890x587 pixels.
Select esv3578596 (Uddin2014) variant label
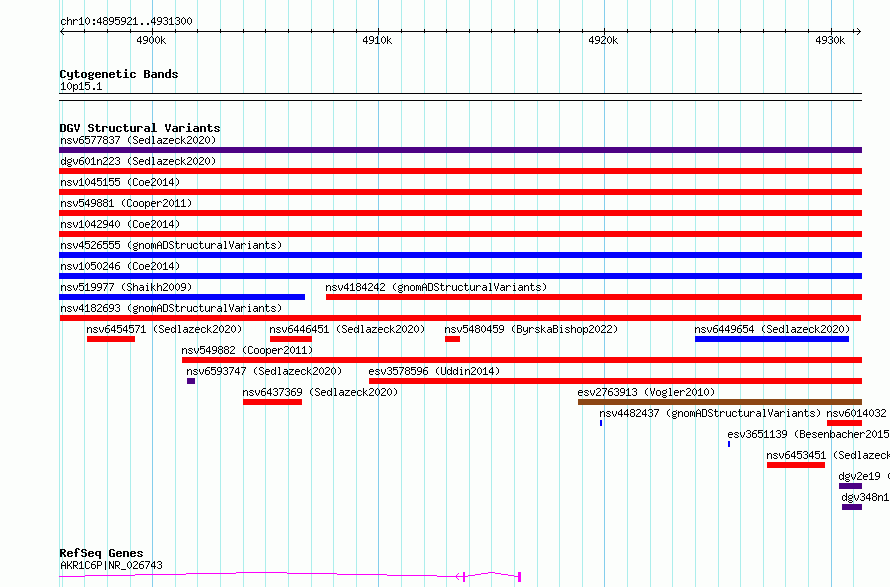click(434, 371)
